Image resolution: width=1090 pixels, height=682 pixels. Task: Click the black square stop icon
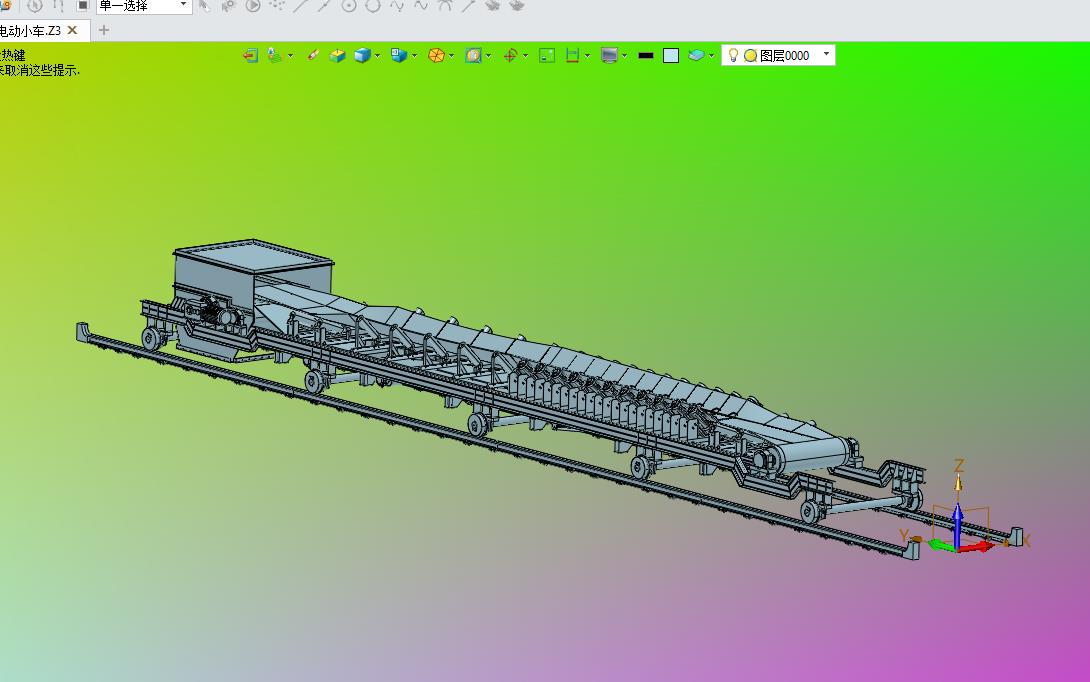click(x=82, y=6)
